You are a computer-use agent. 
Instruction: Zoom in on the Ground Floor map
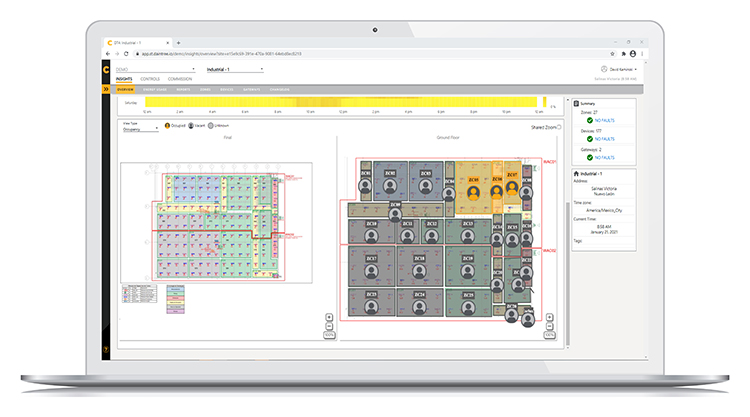click(x=550, y=317)
